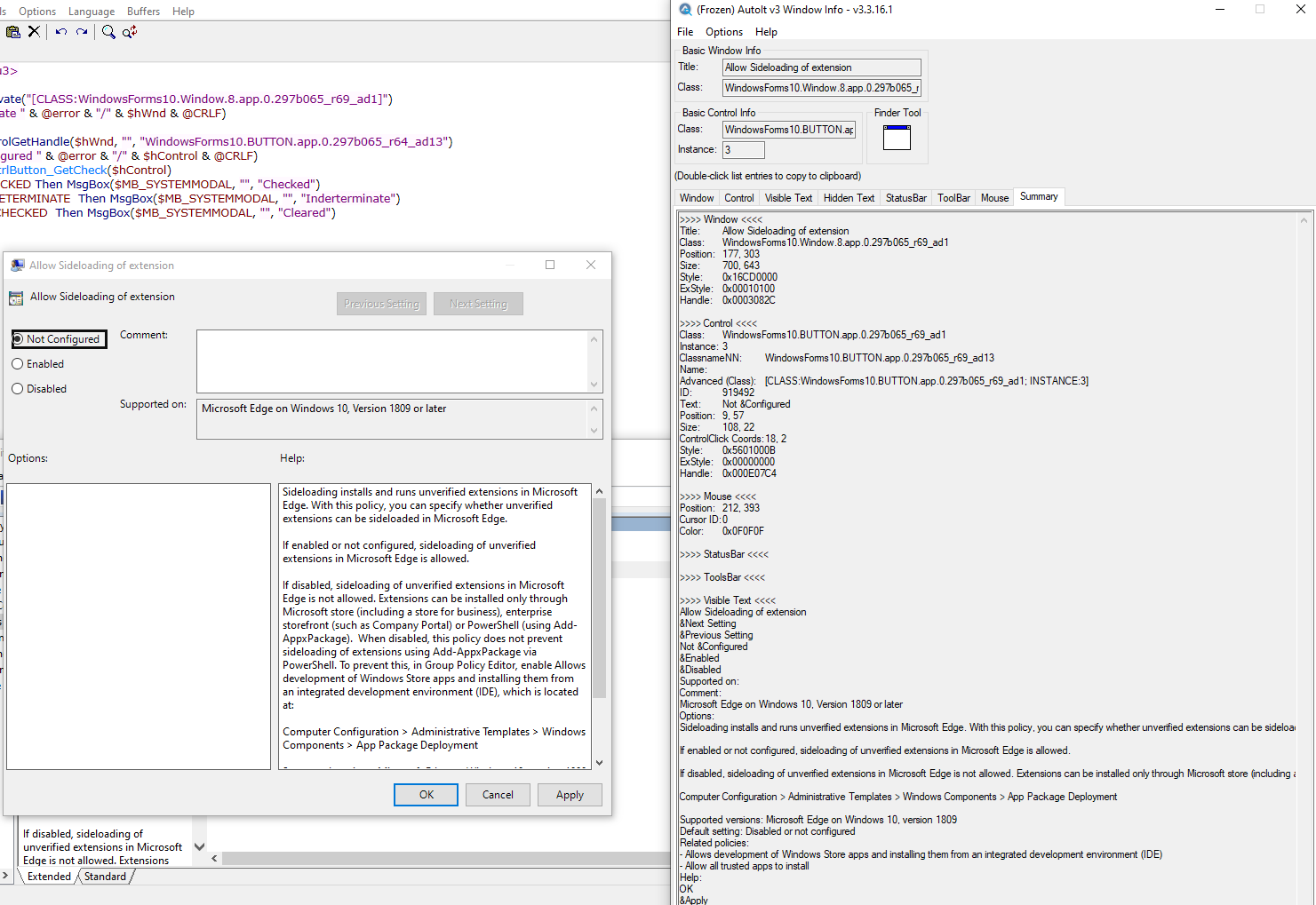Click the policy setting icon beside heading
The width and height of the screenshot is (1316, 905).
point(16,298)
